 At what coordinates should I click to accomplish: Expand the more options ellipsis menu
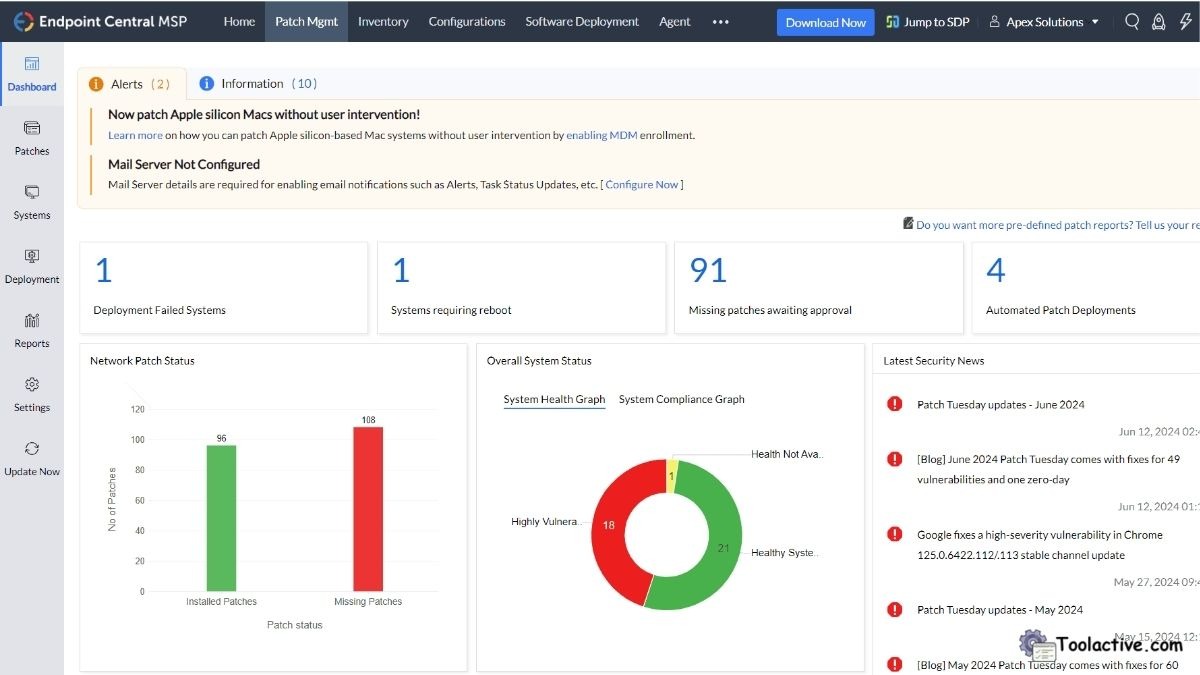point(721,21)
